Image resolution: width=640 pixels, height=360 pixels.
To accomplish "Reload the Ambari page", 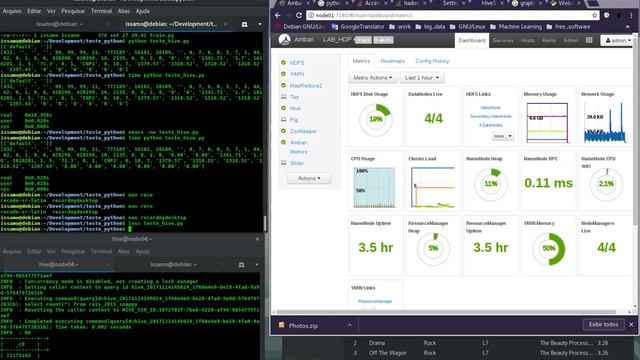I will (299, 16).
